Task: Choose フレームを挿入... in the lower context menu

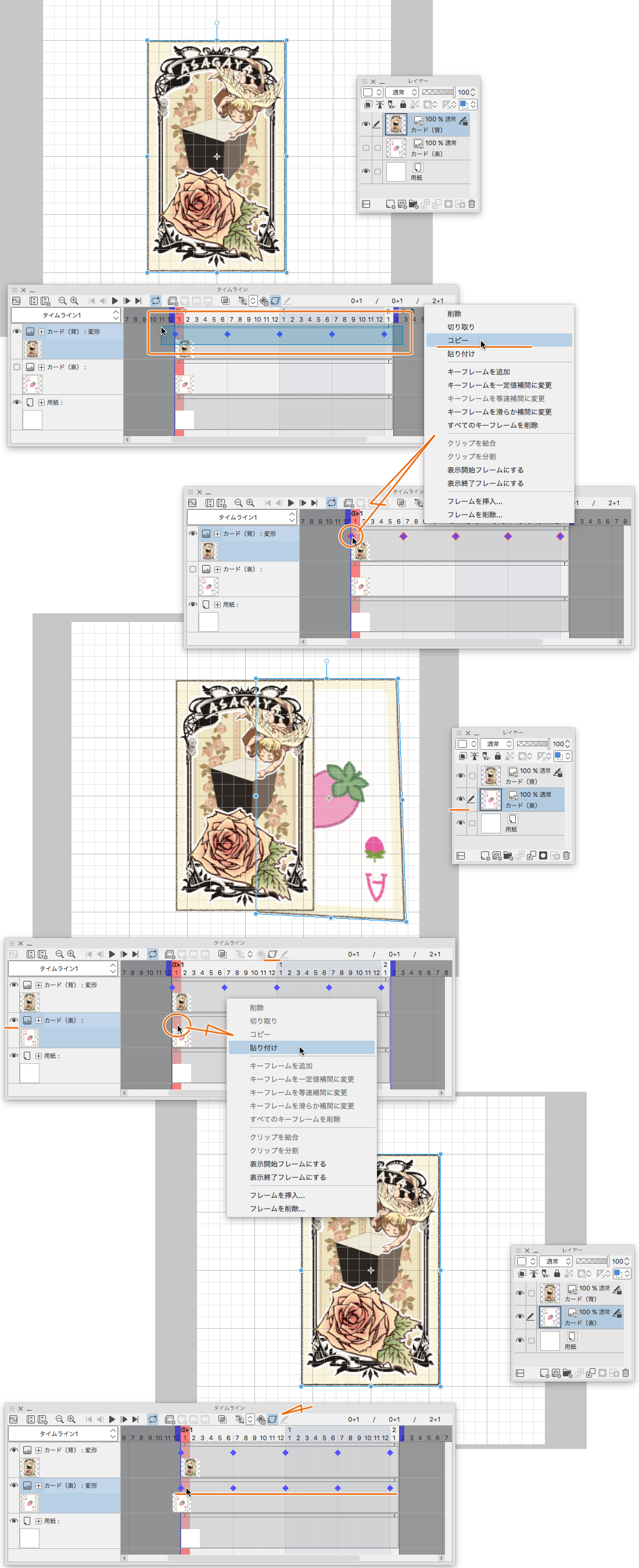Action: click(x=277, y=1195)
